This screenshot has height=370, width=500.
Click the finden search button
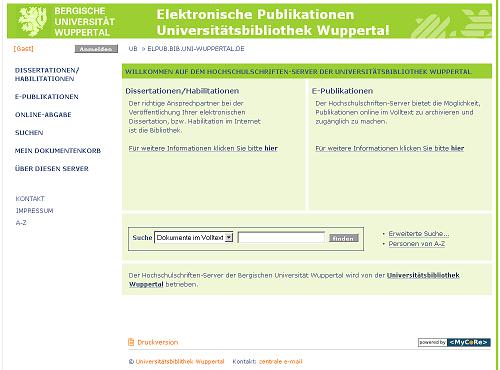(344, 238)
